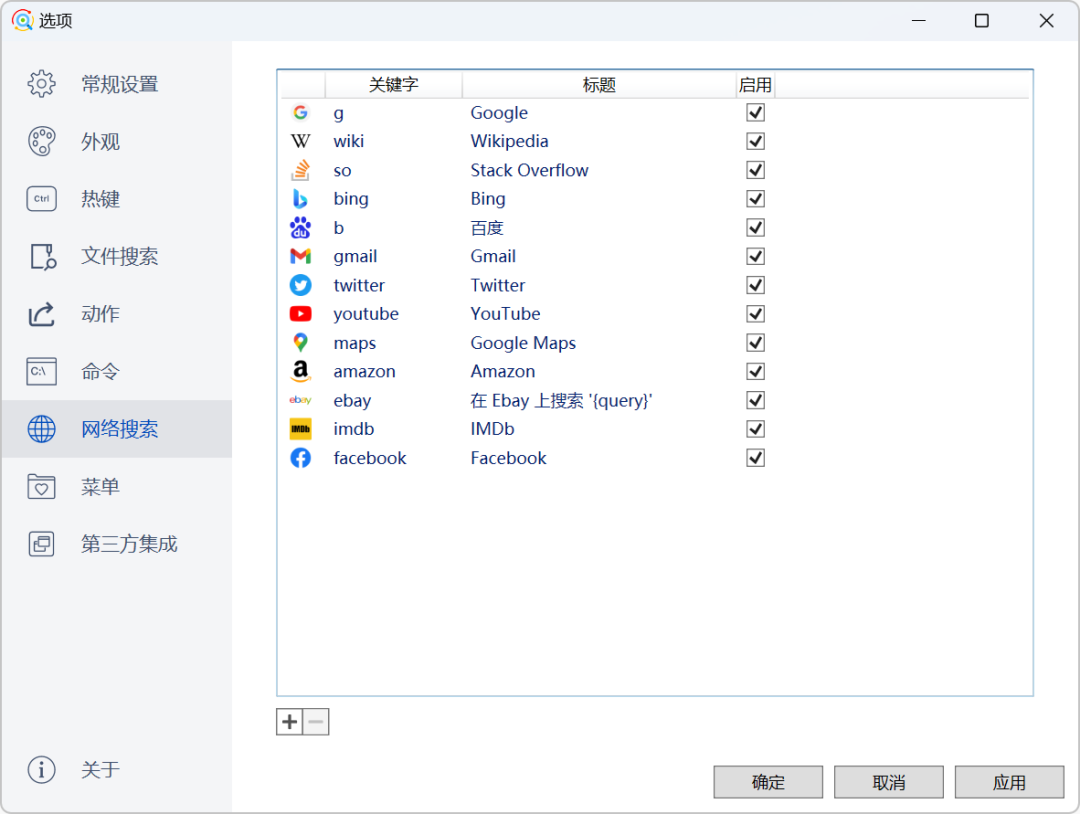Click the palette icon for 外观
The image size is (1080, 814).
[41, 141]
